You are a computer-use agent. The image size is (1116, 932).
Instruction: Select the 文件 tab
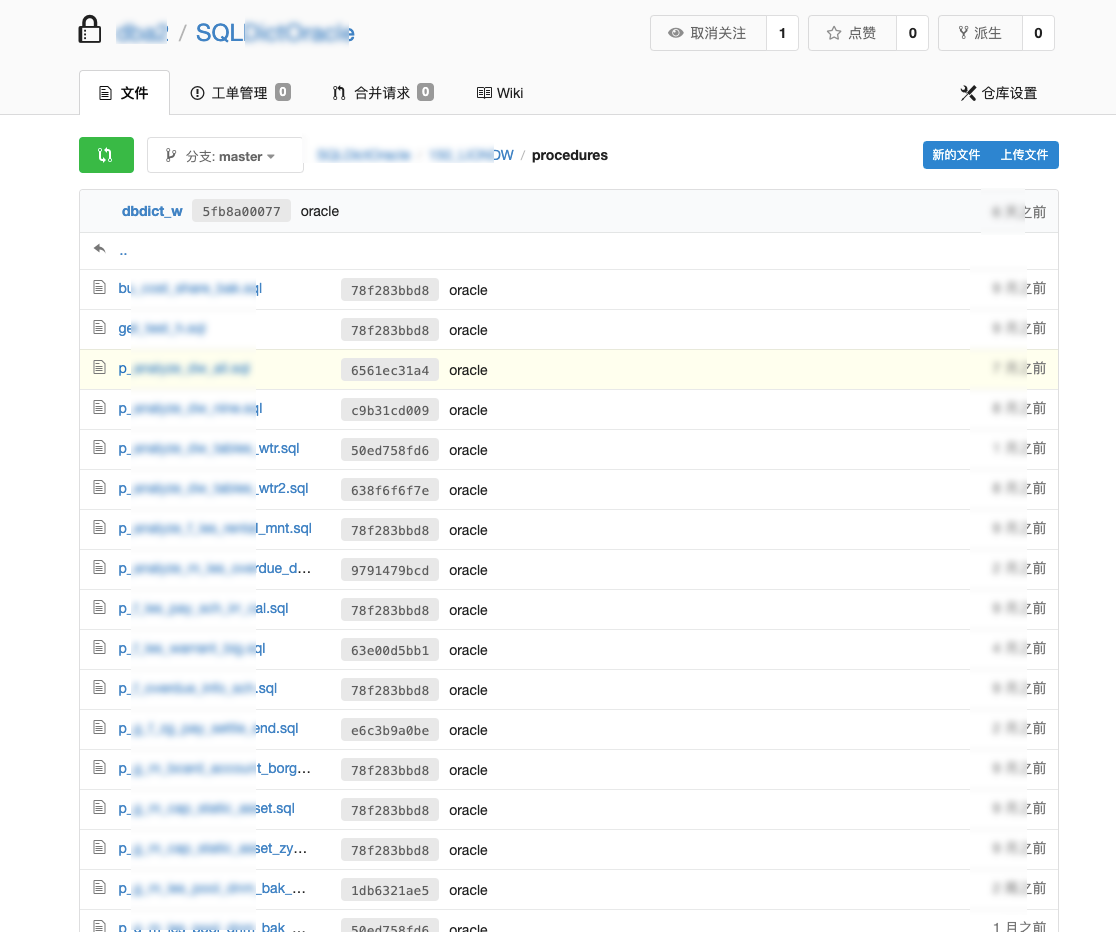tap(124, 93)
